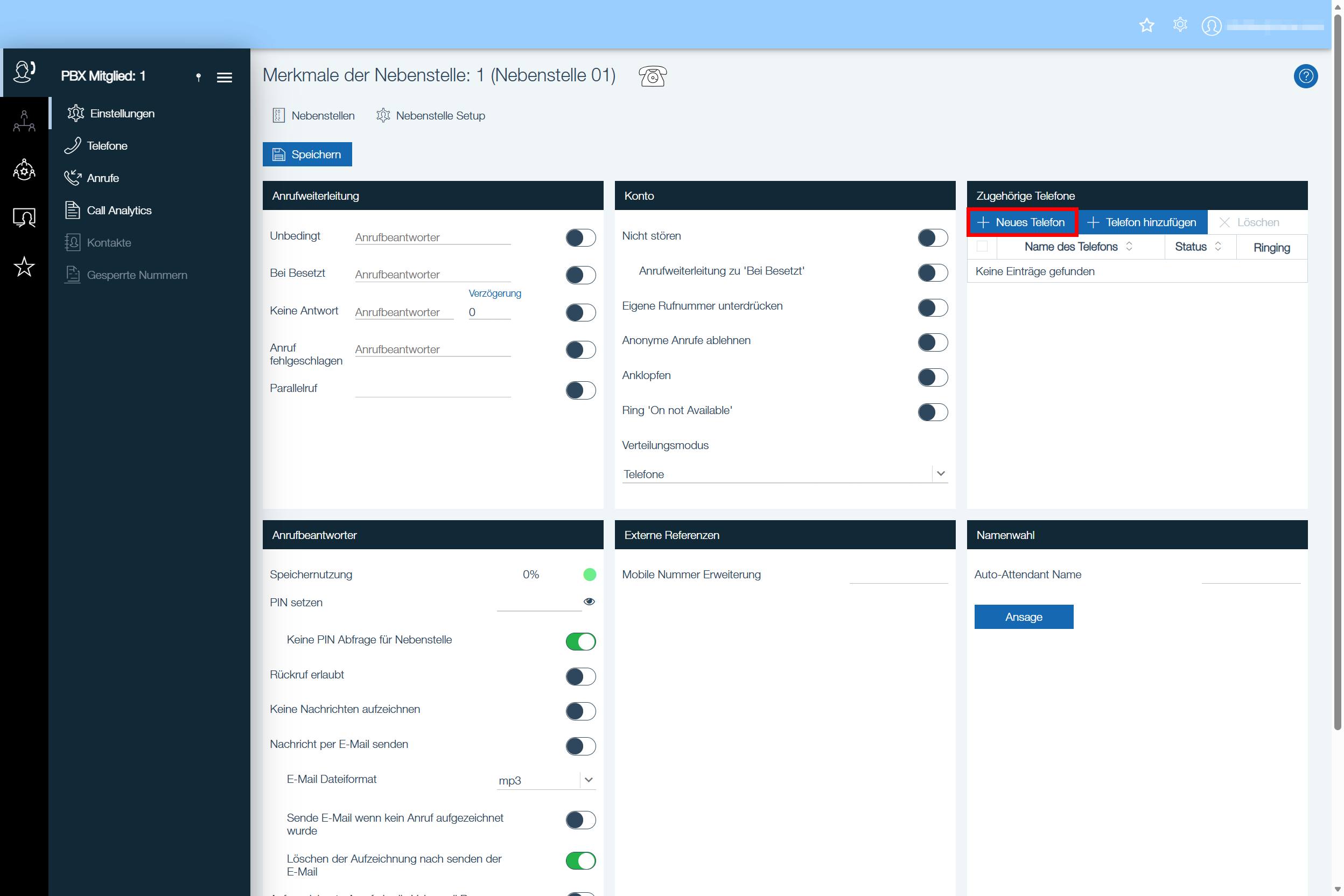Toggle Nicht stören on
Viewport: 1344px width, 896px height.
933,237
